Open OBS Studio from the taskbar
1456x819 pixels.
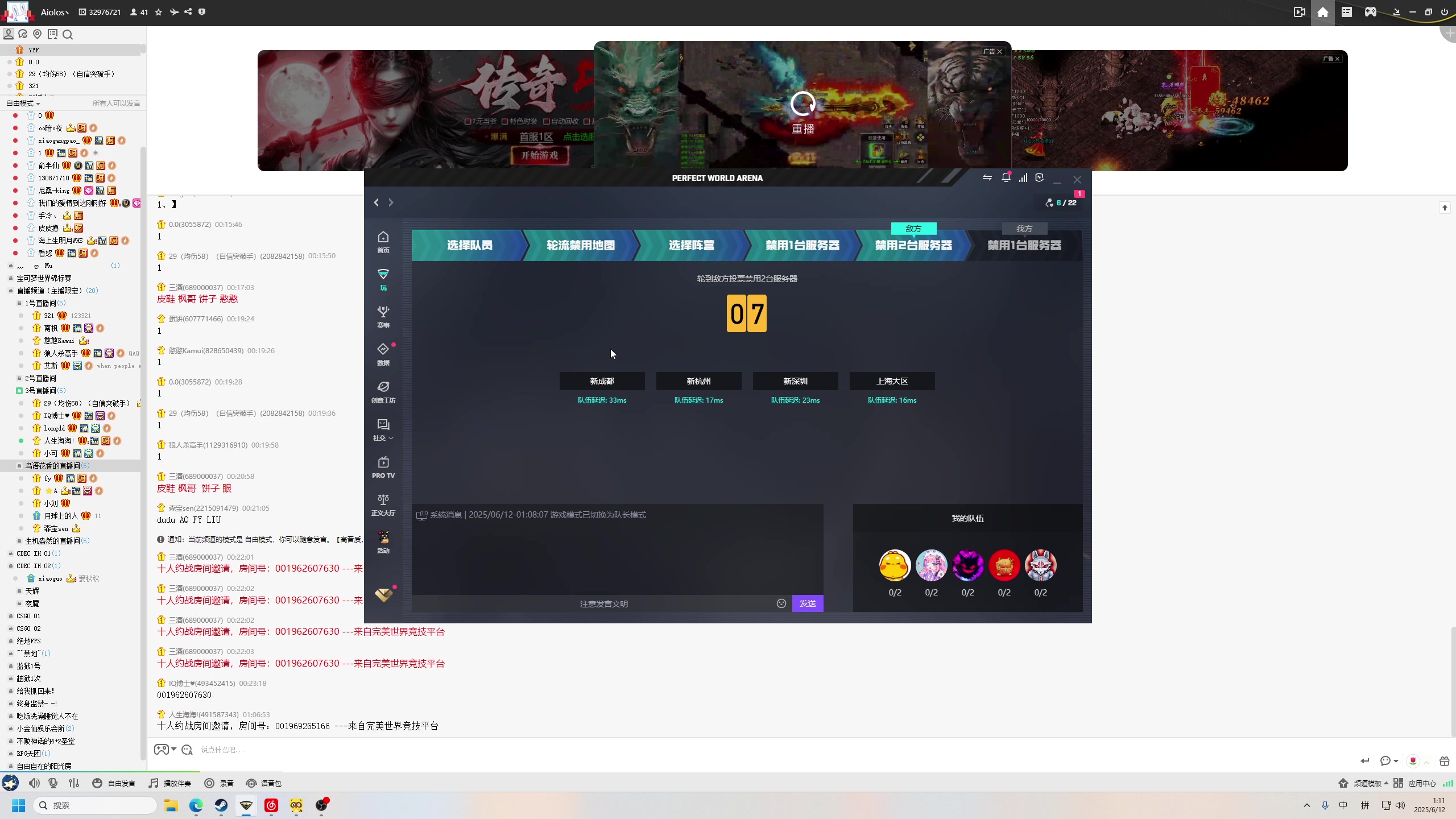[x=321, y=805]
